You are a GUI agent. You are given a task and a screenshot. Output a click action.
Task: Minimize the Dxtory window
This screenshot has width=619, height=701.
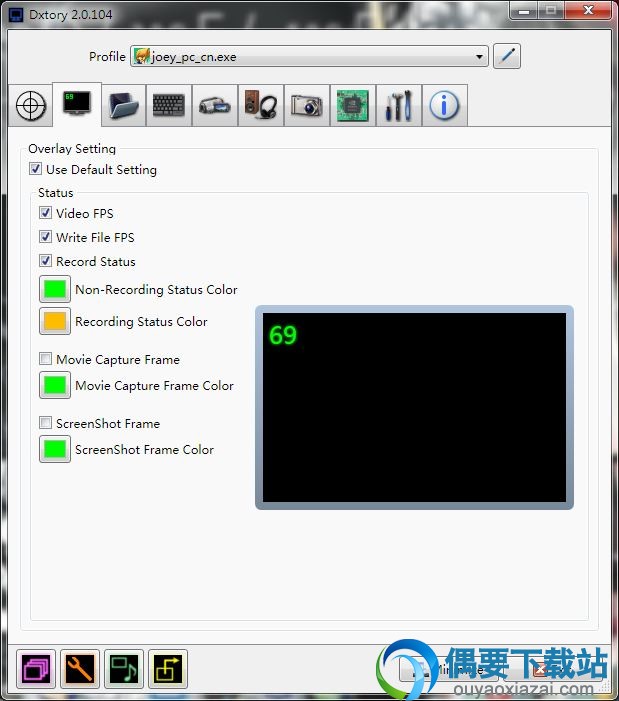point(524,11)
